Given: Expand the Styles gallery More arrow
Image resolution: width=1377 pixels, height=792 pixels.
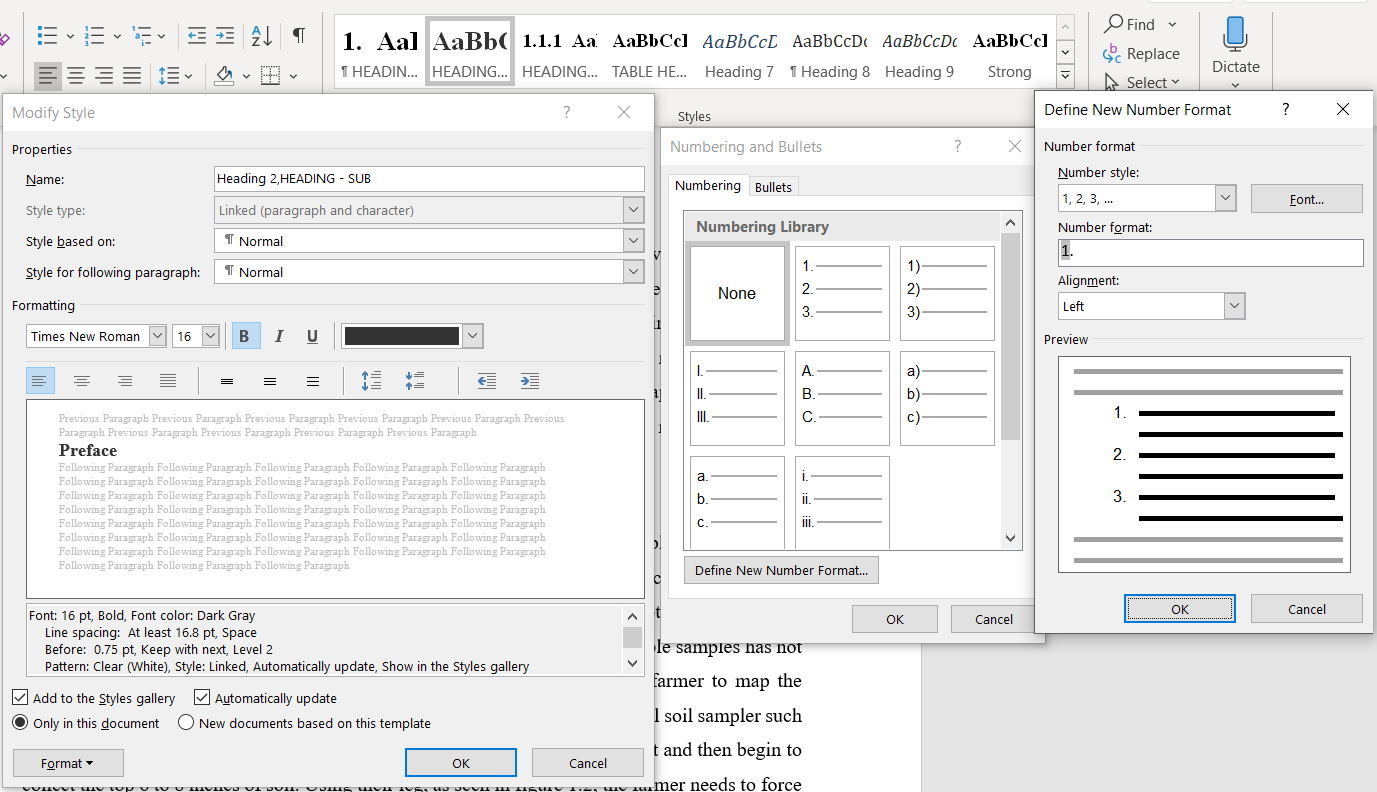Looking at the screenshot, I should (1066, 74).
